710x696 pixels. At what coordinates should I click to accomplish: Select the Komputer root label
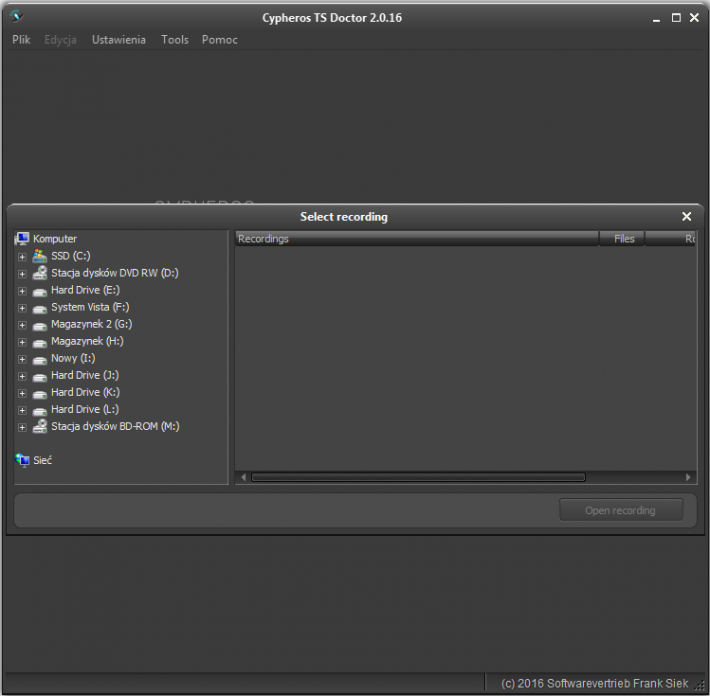(55, 239)
